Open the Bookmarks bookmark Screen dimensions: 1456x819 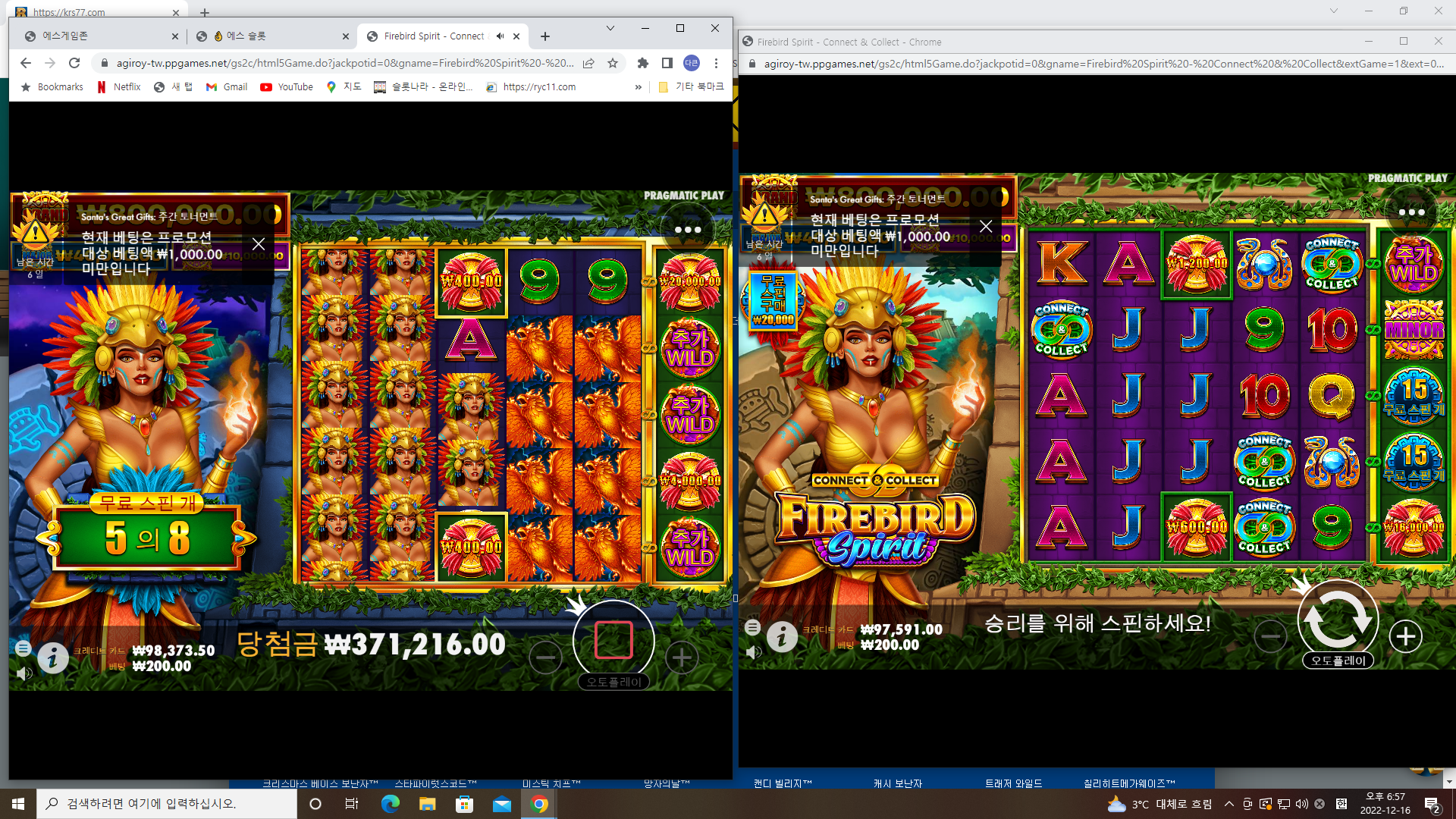(x=52, y=87)
